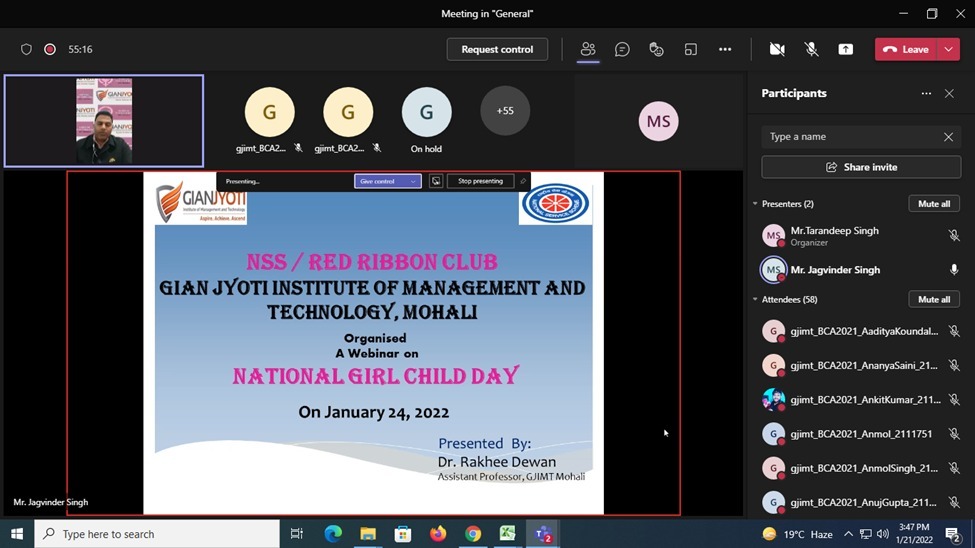Click the Windows search box
975x548 pixels.
point(157,534)
